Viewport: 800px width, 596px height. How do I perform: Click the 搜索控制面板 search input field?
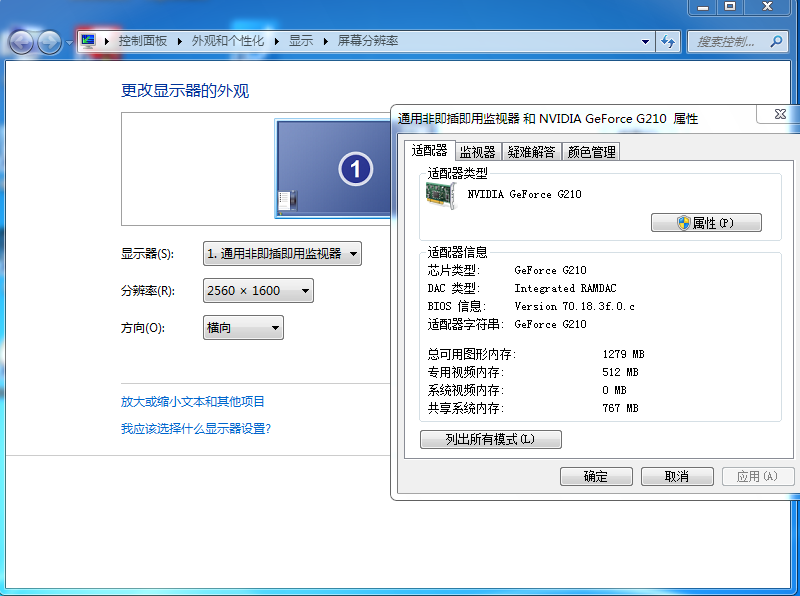click(x=728, y=42)
